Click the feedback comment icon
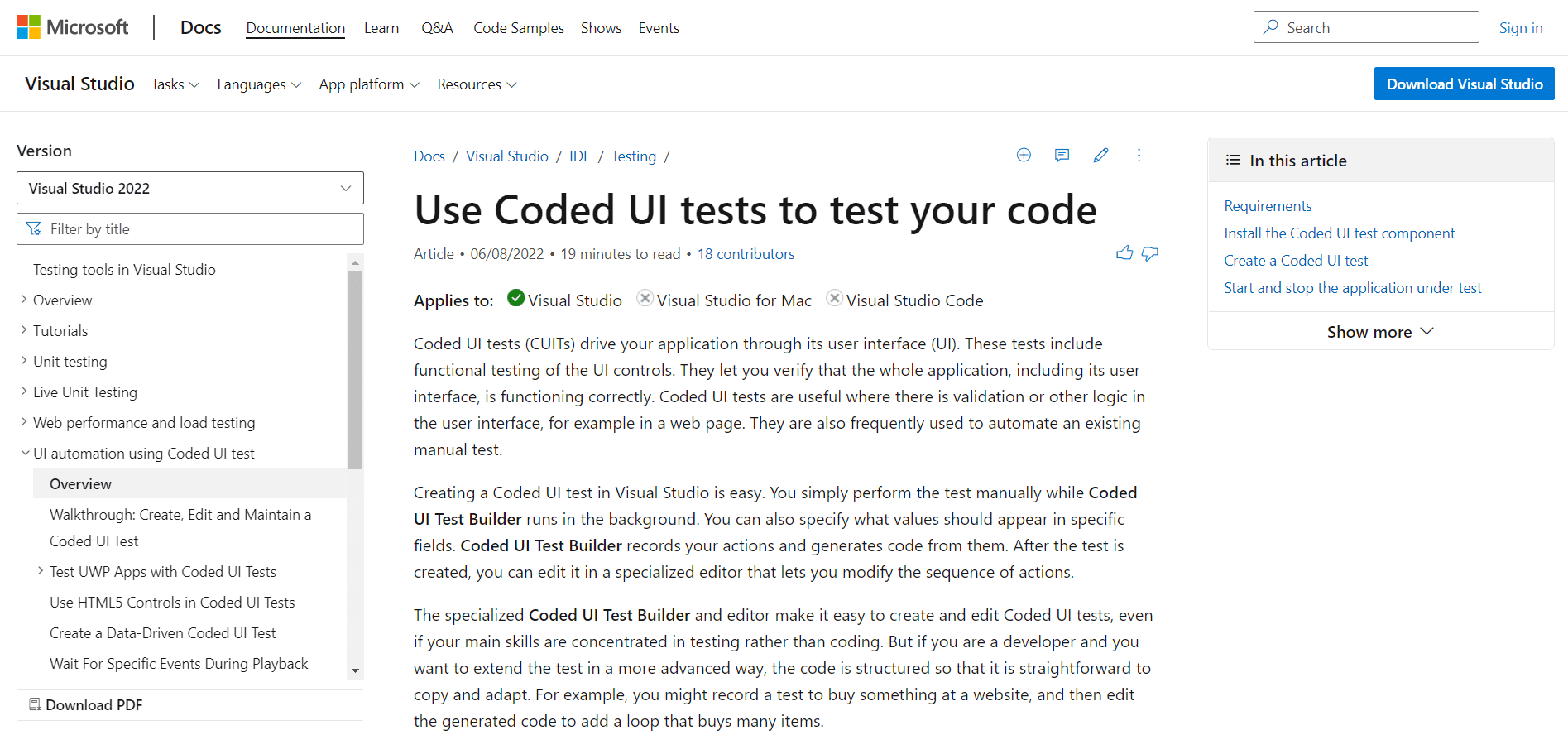 [1062, 155]
